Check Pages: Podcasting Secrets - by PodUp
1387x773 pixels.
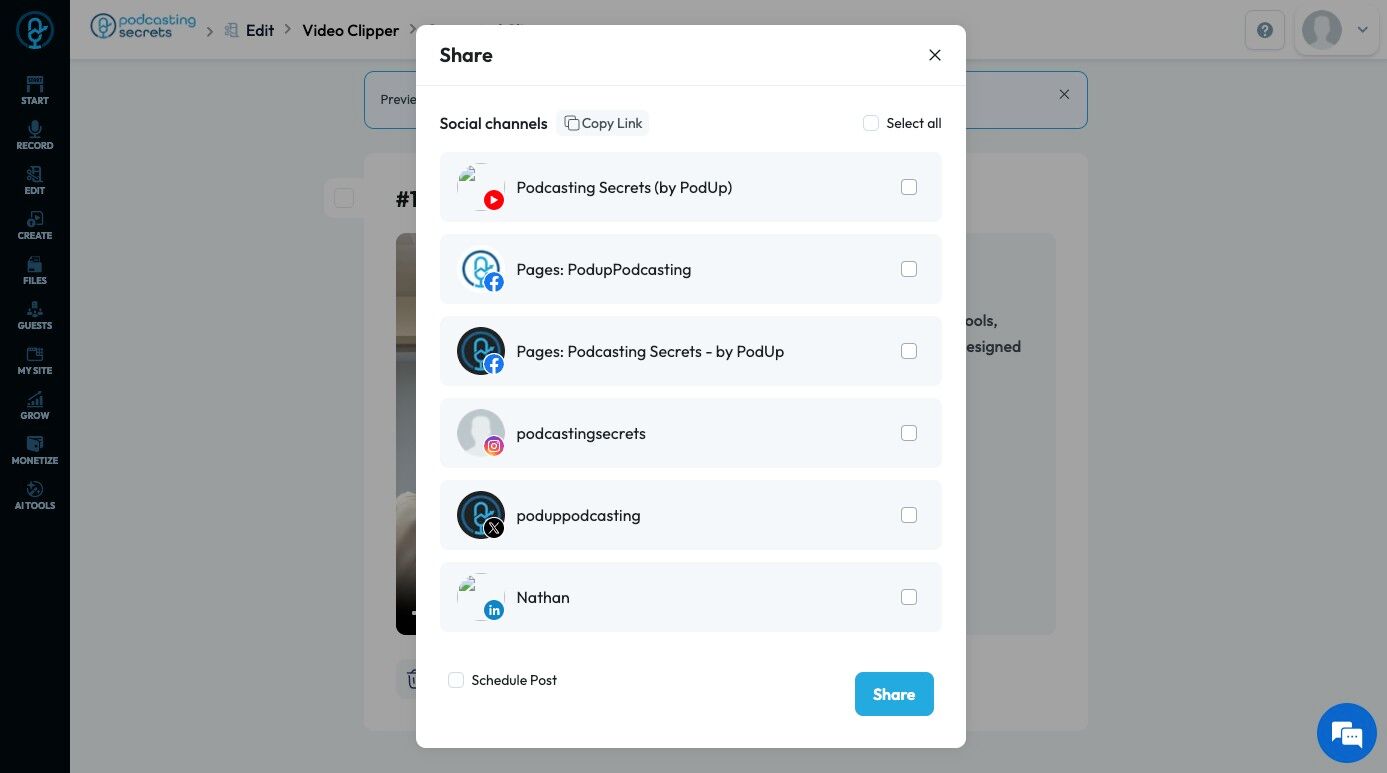909,351
